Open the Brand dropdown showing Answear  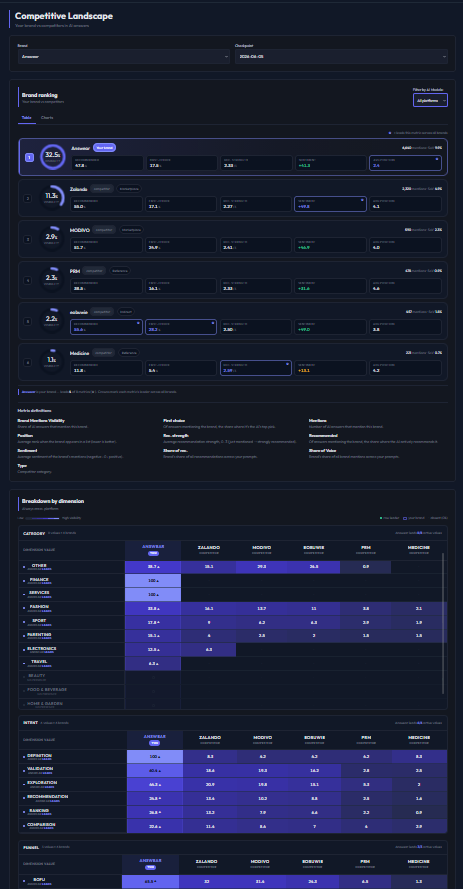123,57
